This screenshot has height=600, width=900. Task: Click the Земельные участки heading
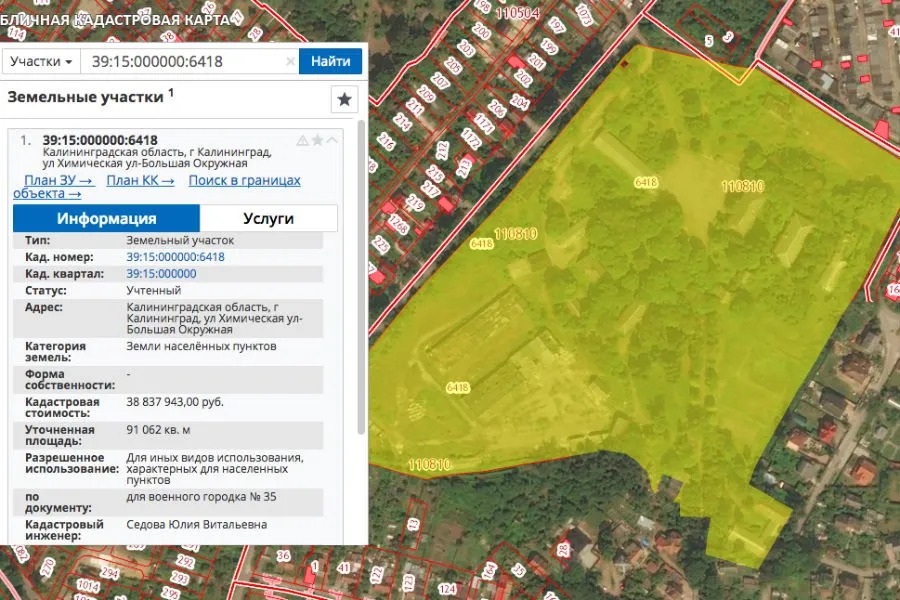[x=86, y=97]
